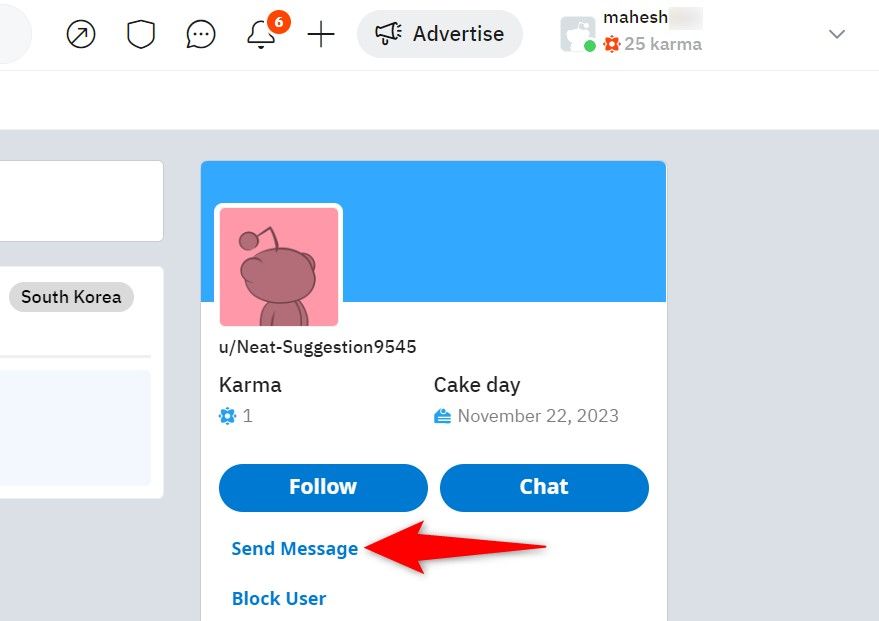Click the u/Neat-Suggestion9545 username
Viewport: 879px width, 621px height.
tap(317, 348)
